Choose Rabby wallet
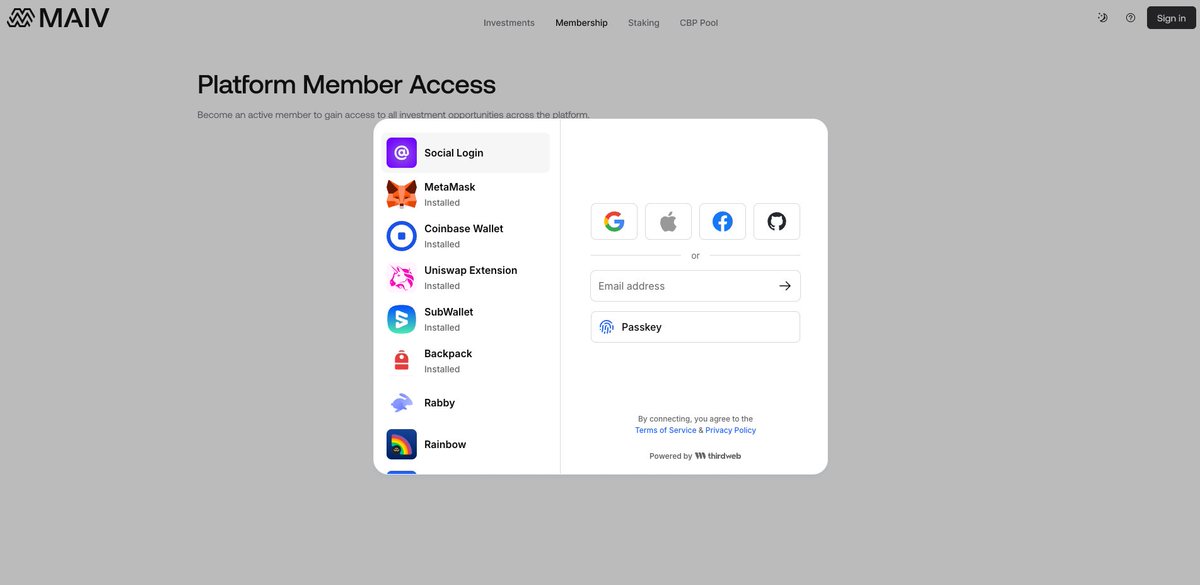Viewport: 1200px width, 585px height. point(466,403)
